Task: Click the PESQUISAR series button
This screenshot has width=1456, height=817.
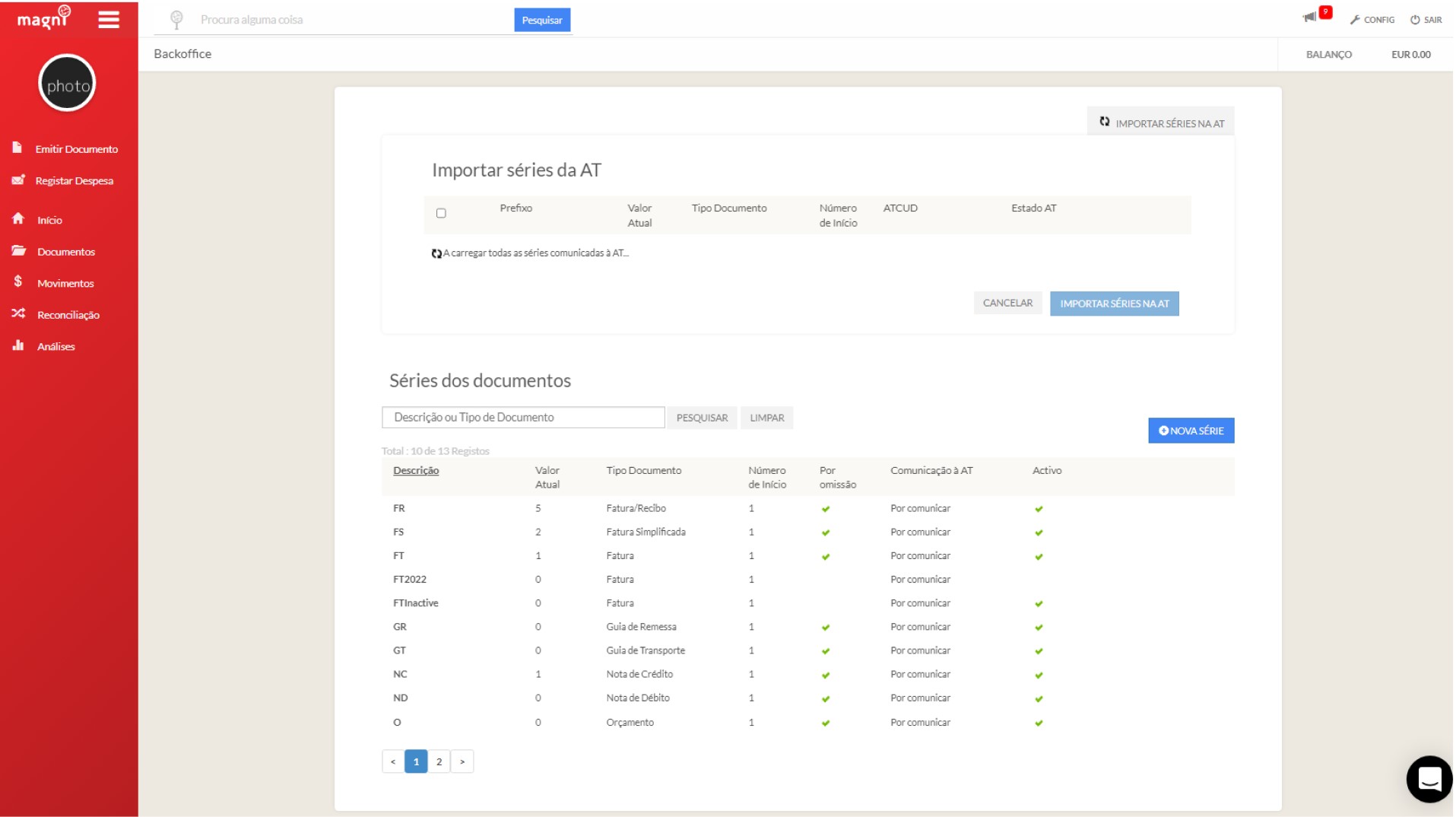Action: click(x=702, y=418)
